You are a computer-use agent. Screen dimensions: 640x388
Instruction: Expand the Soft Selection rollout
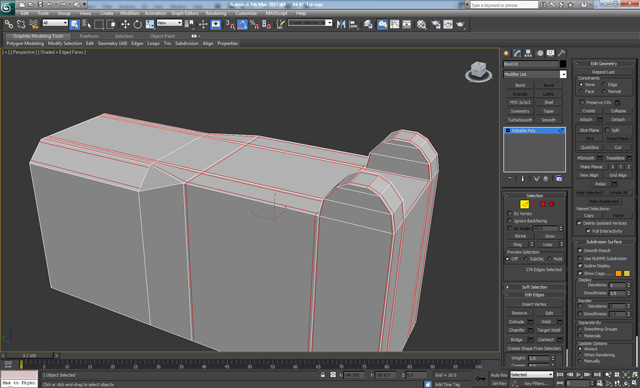(x=534, y=287)
